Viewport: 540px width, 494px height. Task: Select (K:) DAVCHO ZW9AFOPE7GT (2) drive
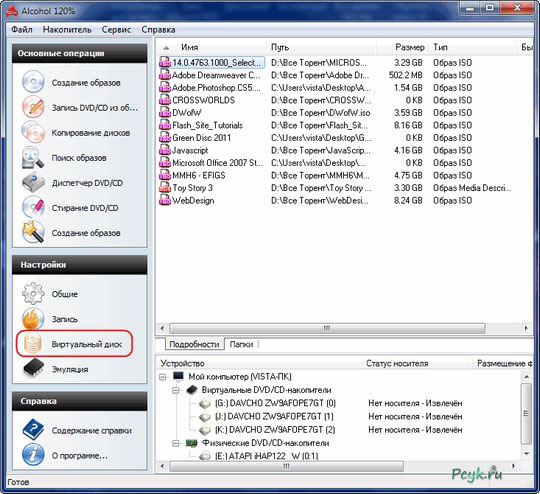click(x=275, y=430)
